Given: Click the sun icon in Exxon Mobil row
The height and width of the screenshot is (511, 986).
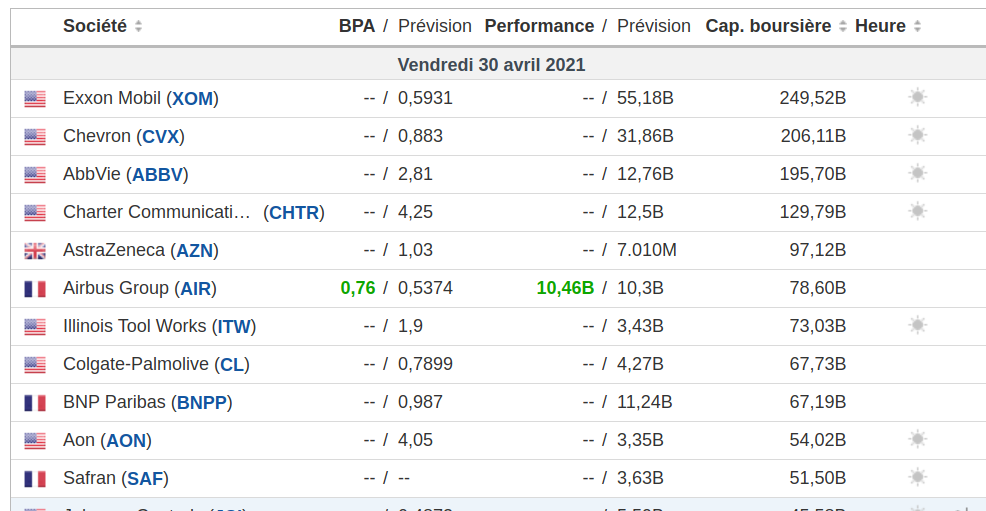Looking at the screenshot, I should [x=917, y=97].
